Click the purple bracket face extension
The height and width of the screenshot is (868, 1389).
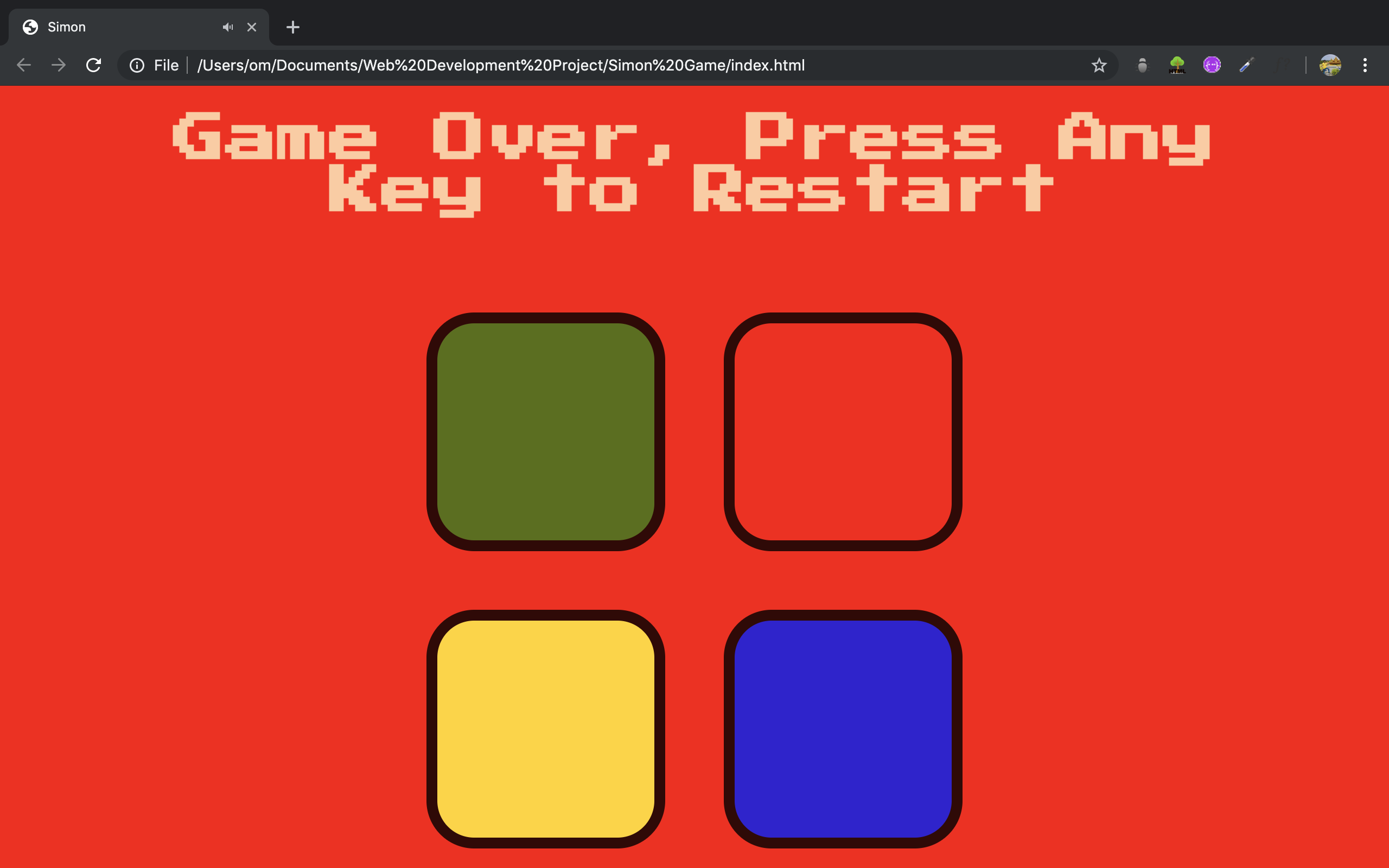point(1212,66)
